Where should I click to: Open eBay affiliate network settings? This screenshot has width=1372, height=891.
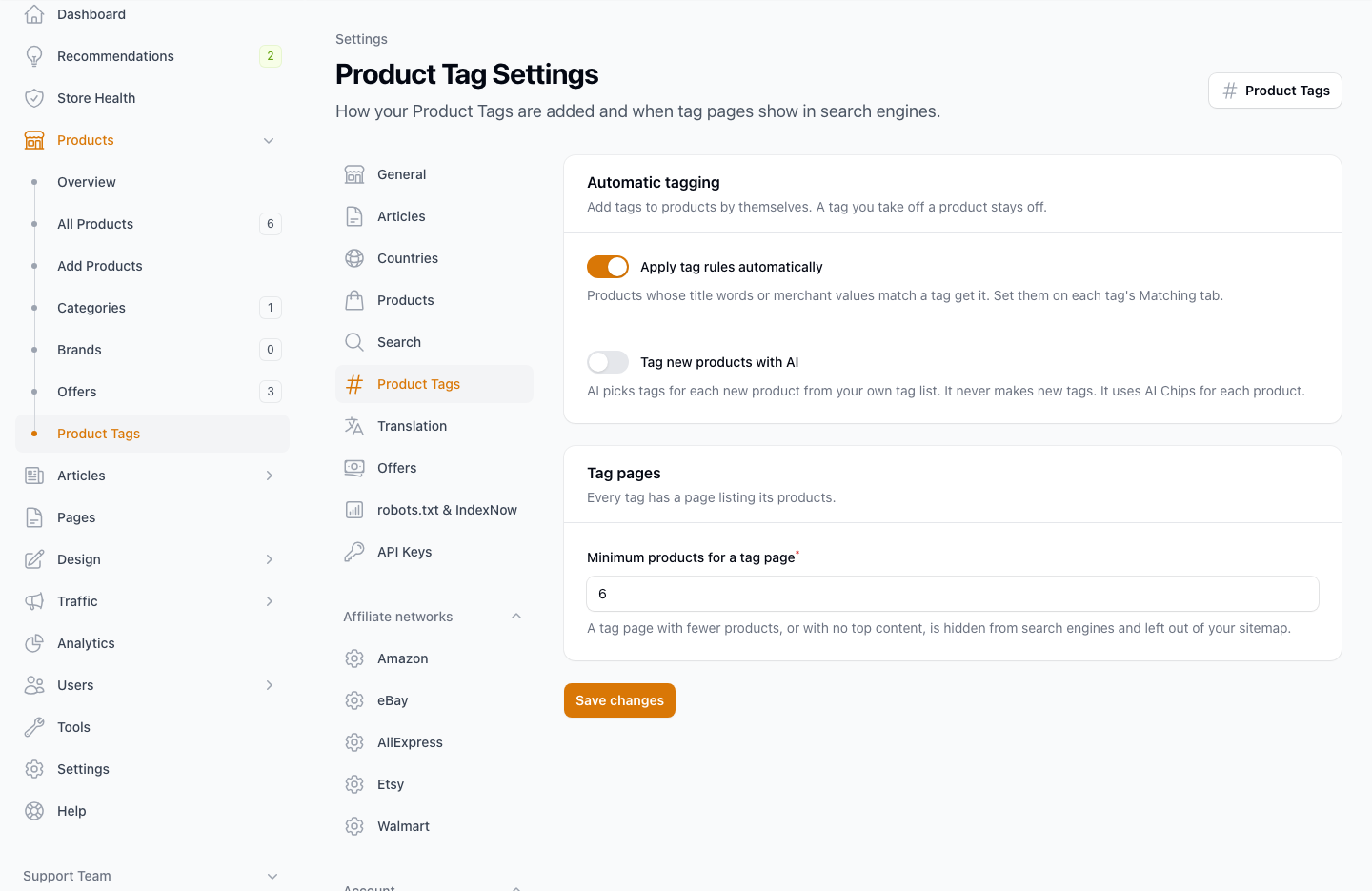pyautogui.click(x=434, y=700)
